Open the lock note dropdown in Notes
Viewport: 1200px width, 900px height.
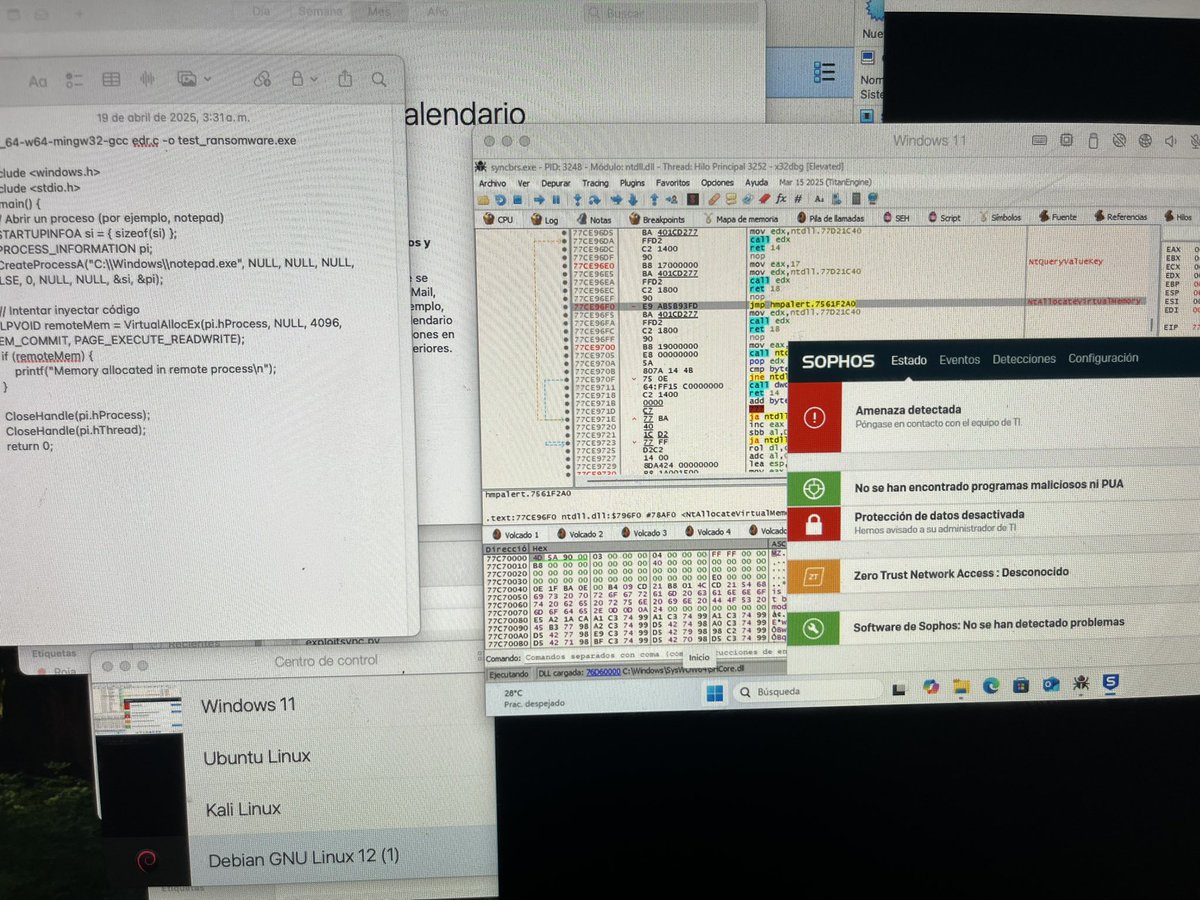click(304, 78)
